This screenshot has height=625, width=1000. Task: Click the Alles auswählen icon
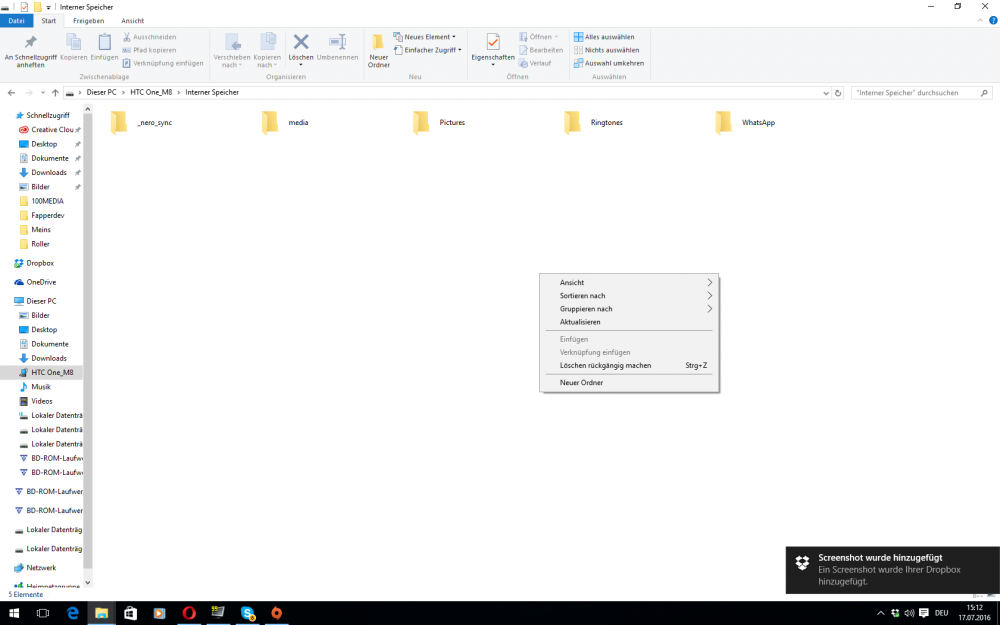tap(605, 36)
